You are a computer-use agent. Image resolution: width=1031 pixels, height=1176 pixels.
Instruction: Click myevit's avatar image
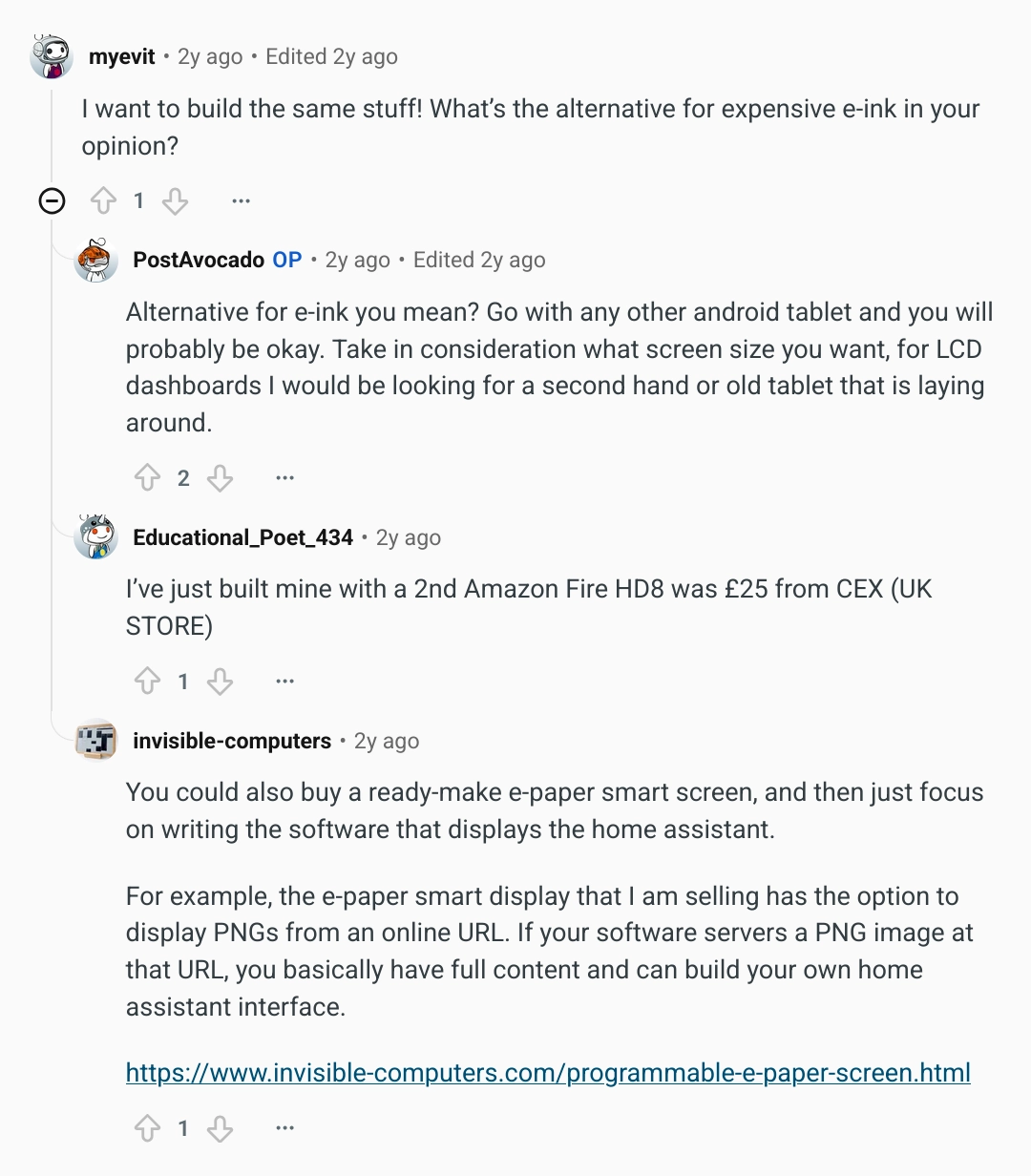[x=52, y=57]
